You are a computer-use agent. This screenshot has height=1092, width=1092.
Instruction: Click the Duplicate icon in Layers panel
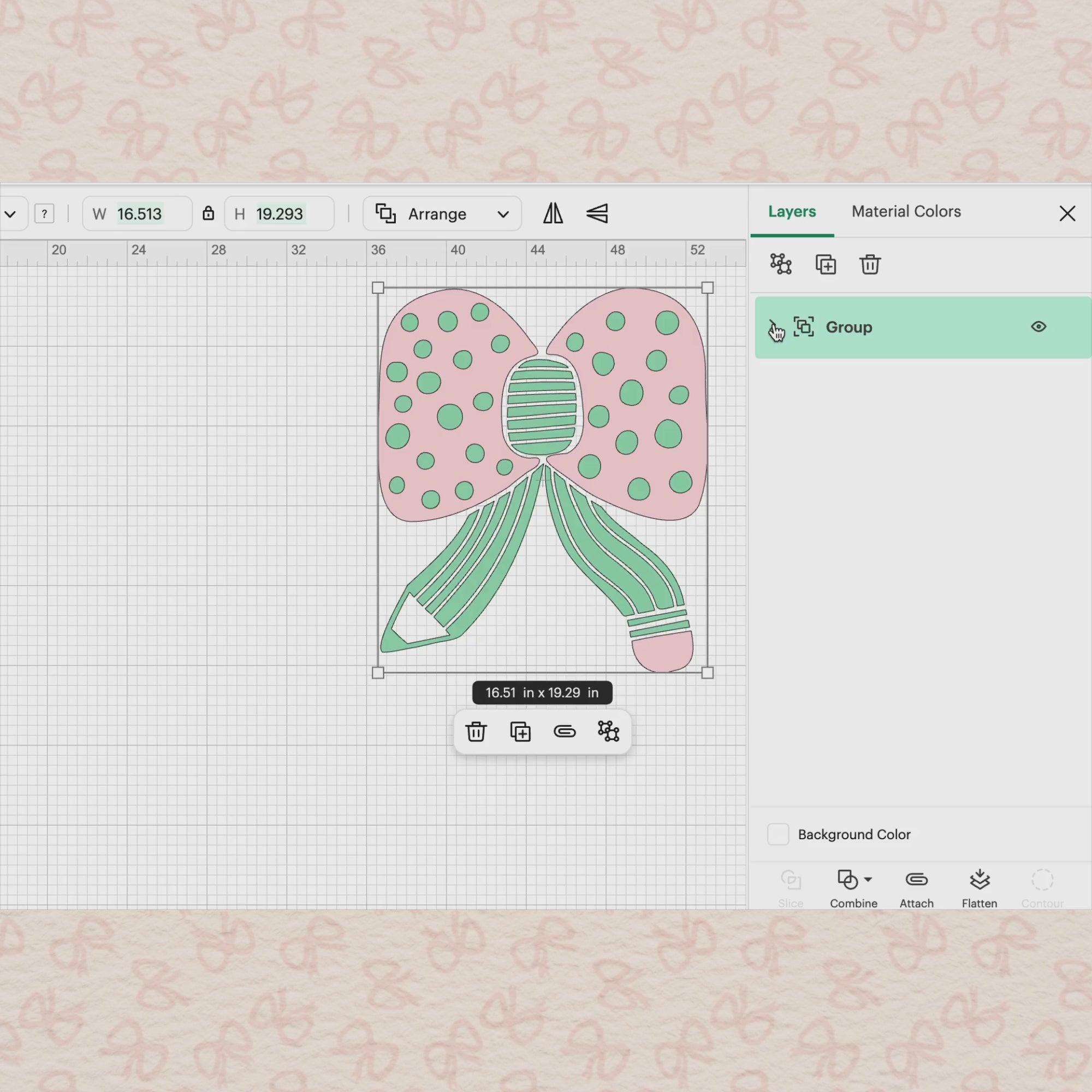(x=825, y=264)
